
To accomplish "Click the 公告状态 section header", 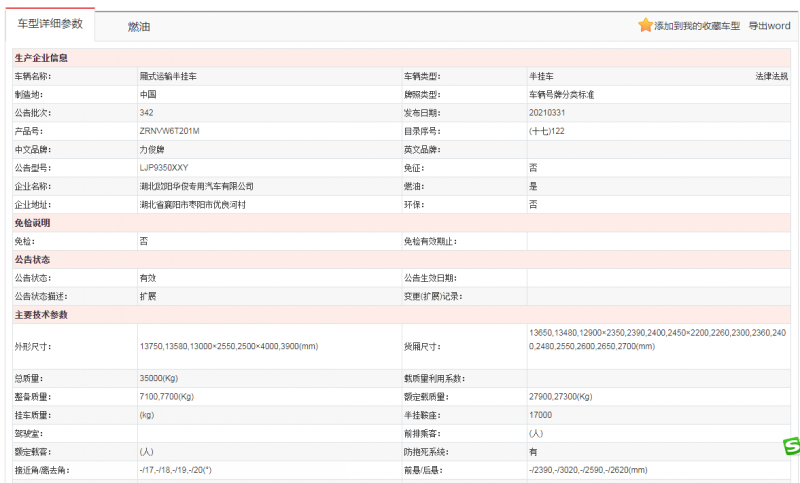I will 32,259.
